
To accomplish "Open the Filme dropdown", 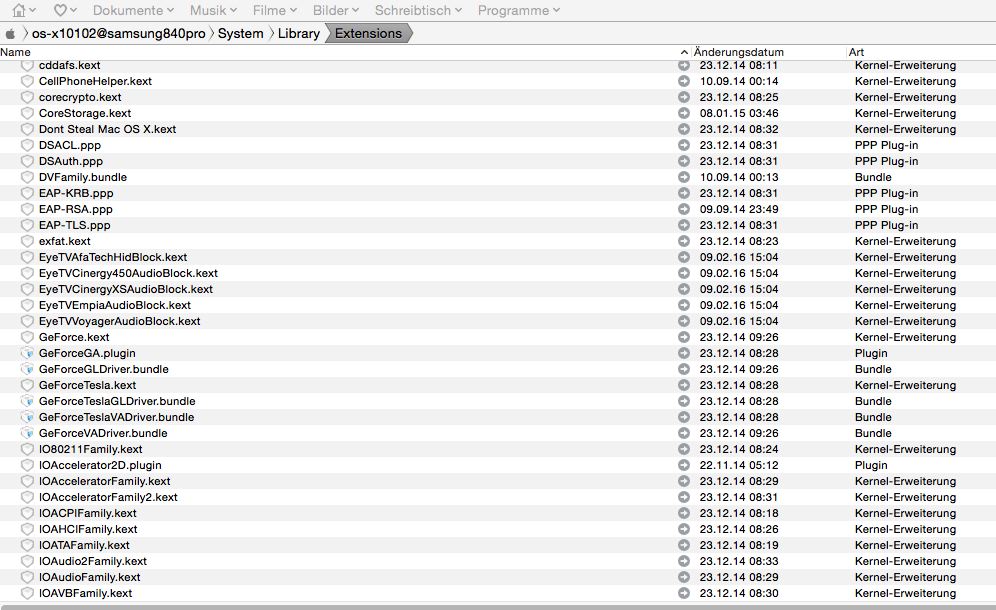I will click(x=274, y=10).
